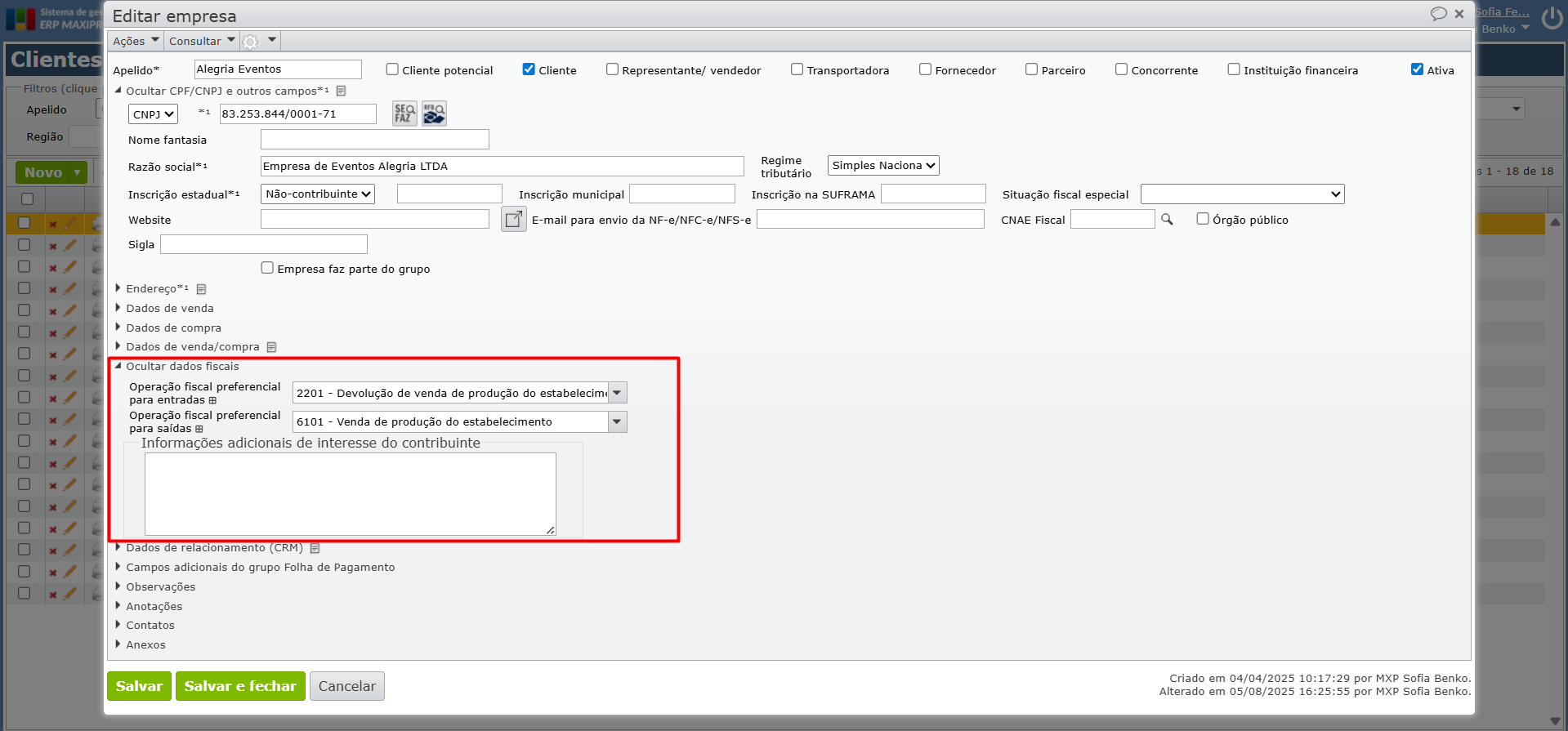Click Salvar e fechar button
Viewport: 1568px width, 731px height.
240,686
